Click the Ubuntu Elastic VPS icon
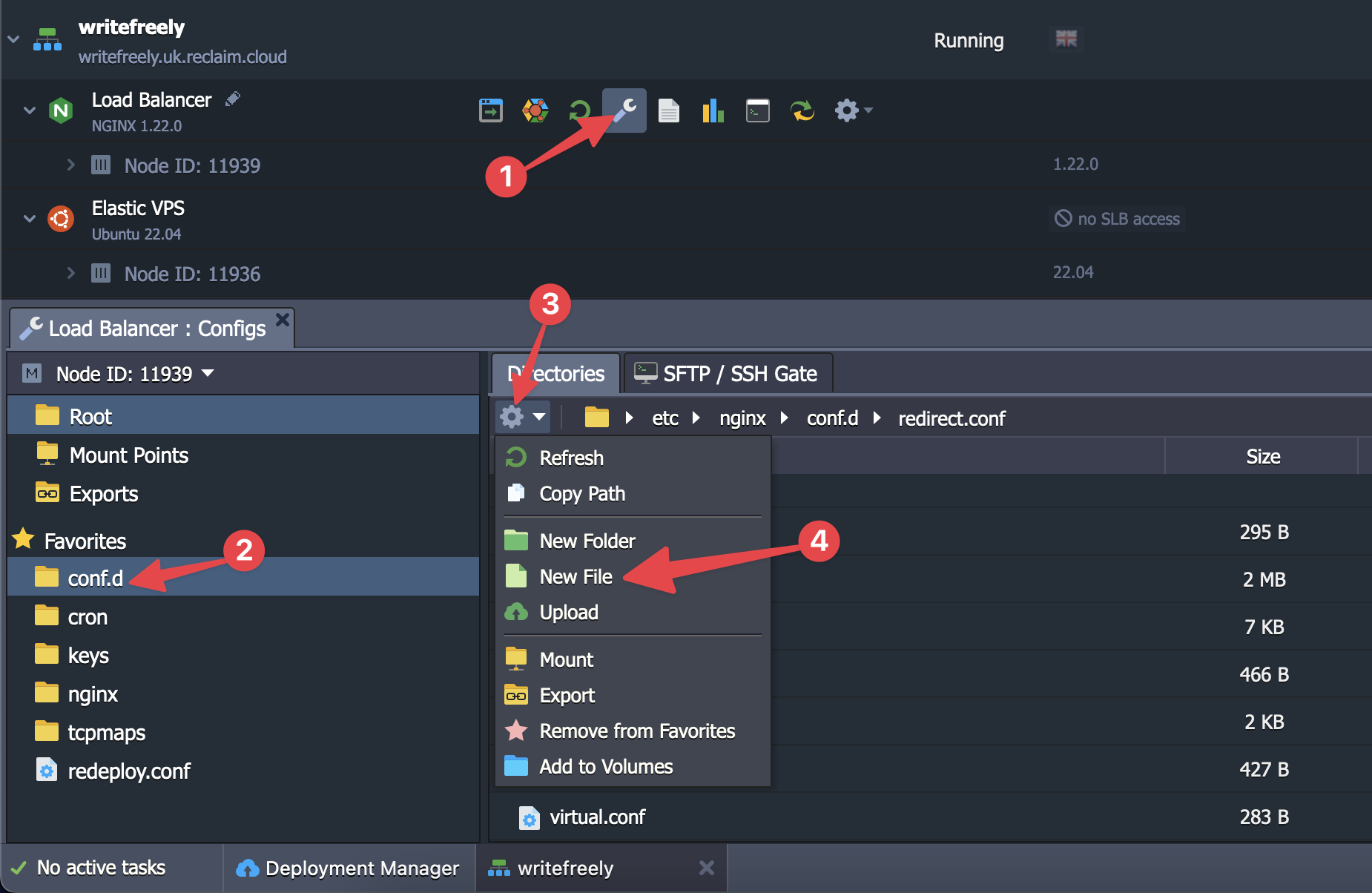Viewport: 1372px width, 893px height. (x=61, y=219)
